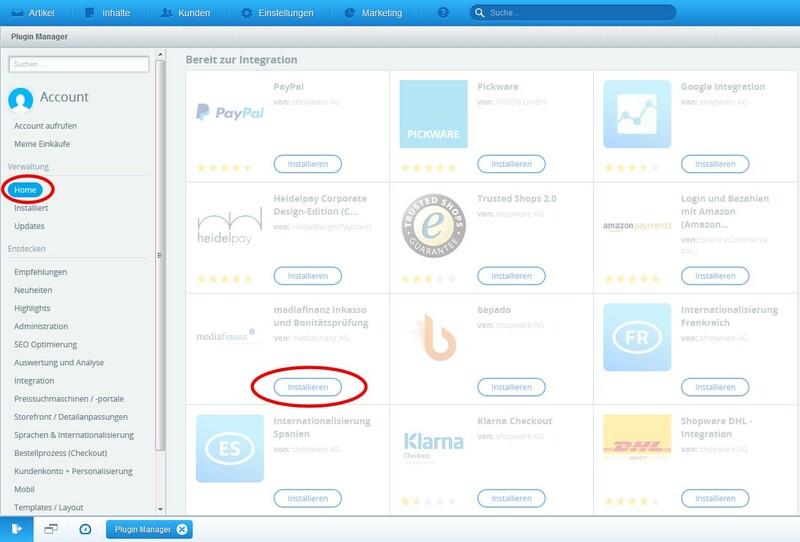Viewport: 800px width, 542px height.
Task: Open Integration category
Action: pyautogui.click(x=34, y=381)
